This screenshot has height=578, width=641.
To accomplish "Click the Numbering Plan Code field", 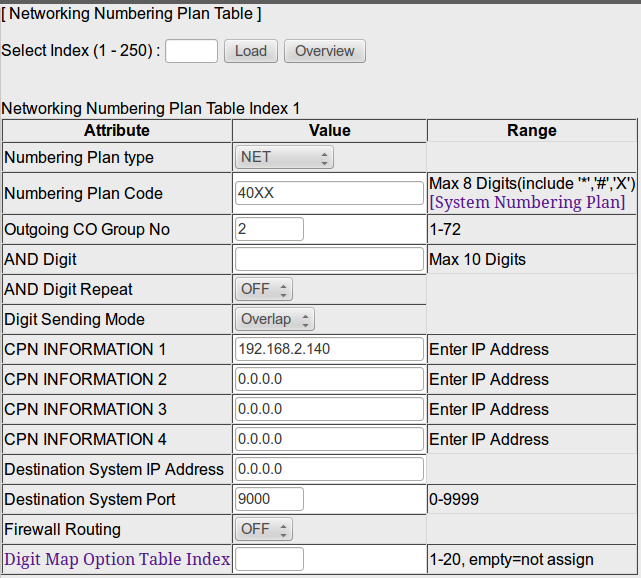I will (329, 193).
